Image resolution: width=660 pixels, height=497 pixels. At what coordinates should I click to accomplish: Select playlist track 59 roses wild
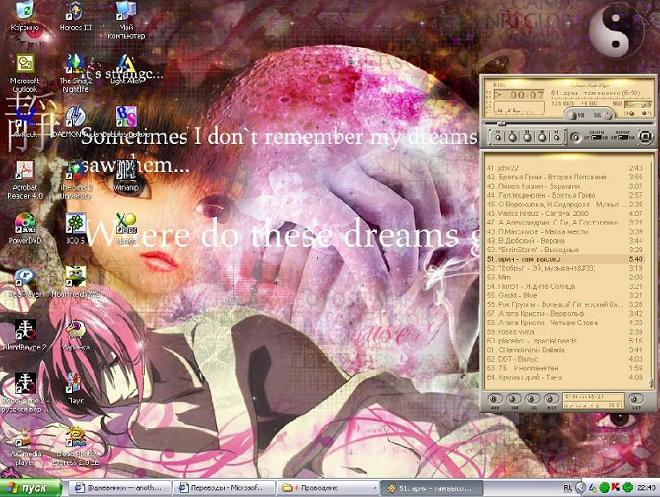pyautogui.click(x=564, y=332)
